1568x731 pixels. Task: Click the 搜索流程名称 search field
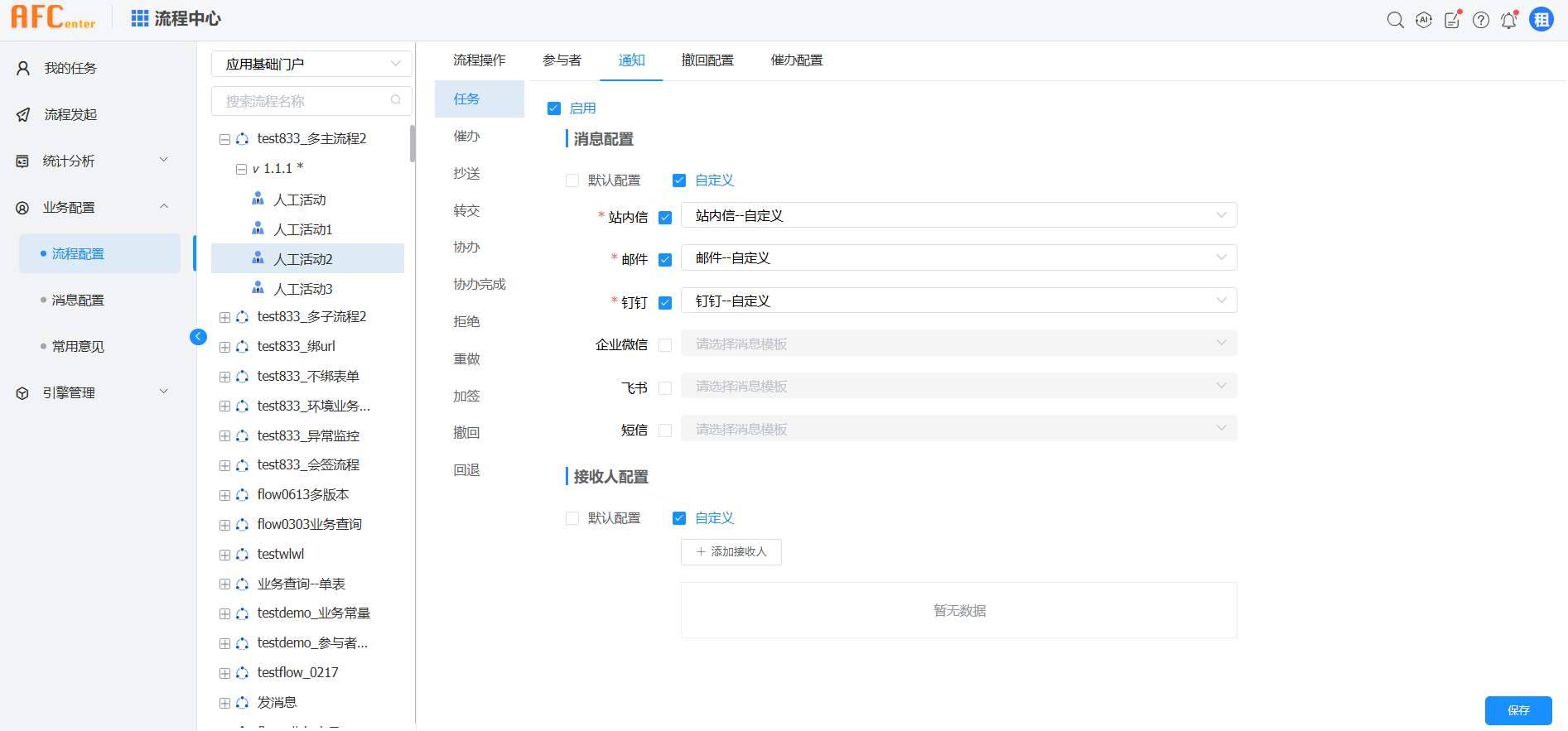coord(303,101)
